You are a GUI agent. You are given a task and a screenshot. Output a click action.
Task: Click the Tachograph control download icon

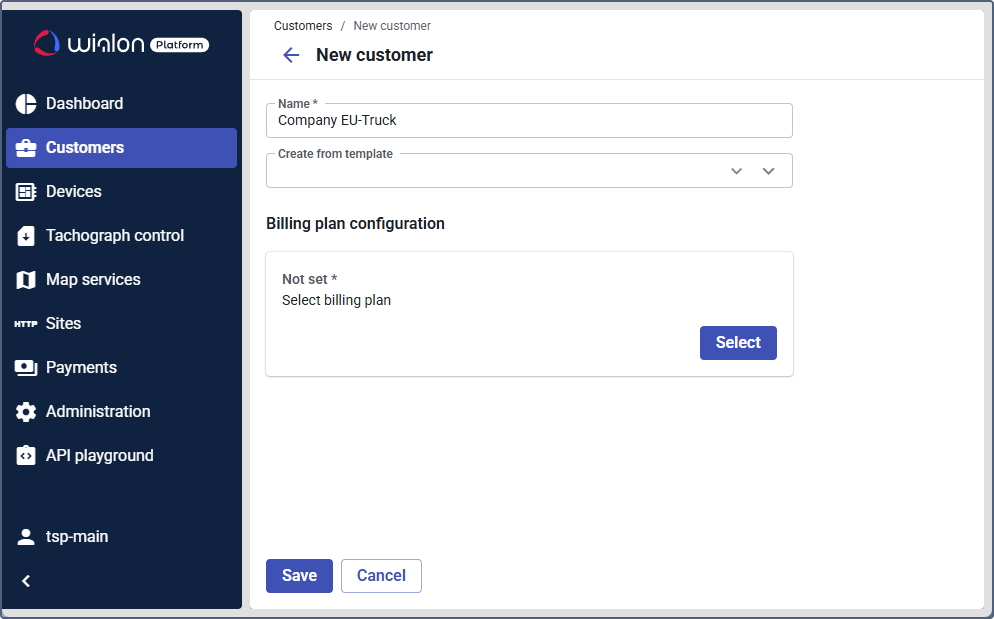(x=26, y=236)
